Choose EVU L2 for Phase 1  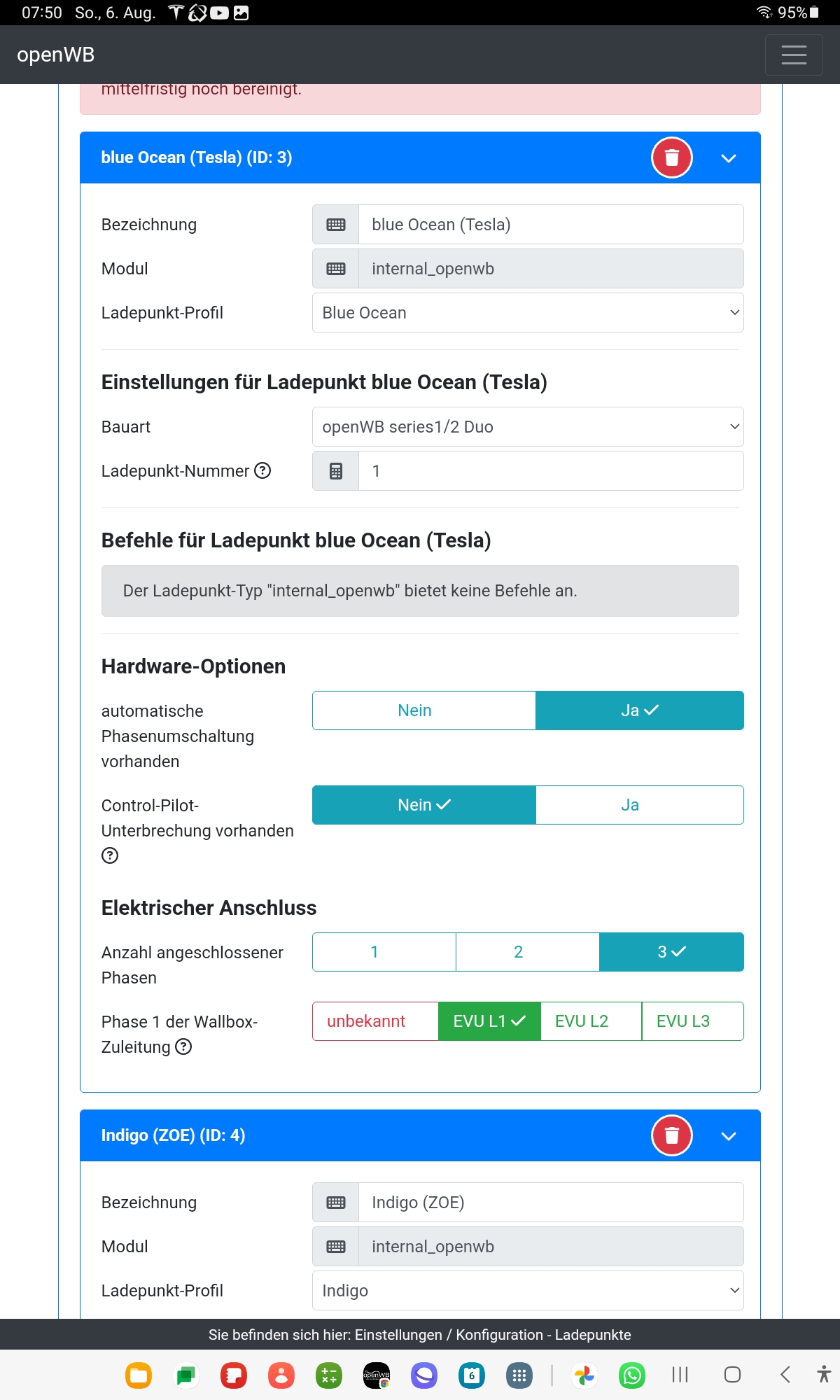pyautogui.click(x=591, y=1021)
